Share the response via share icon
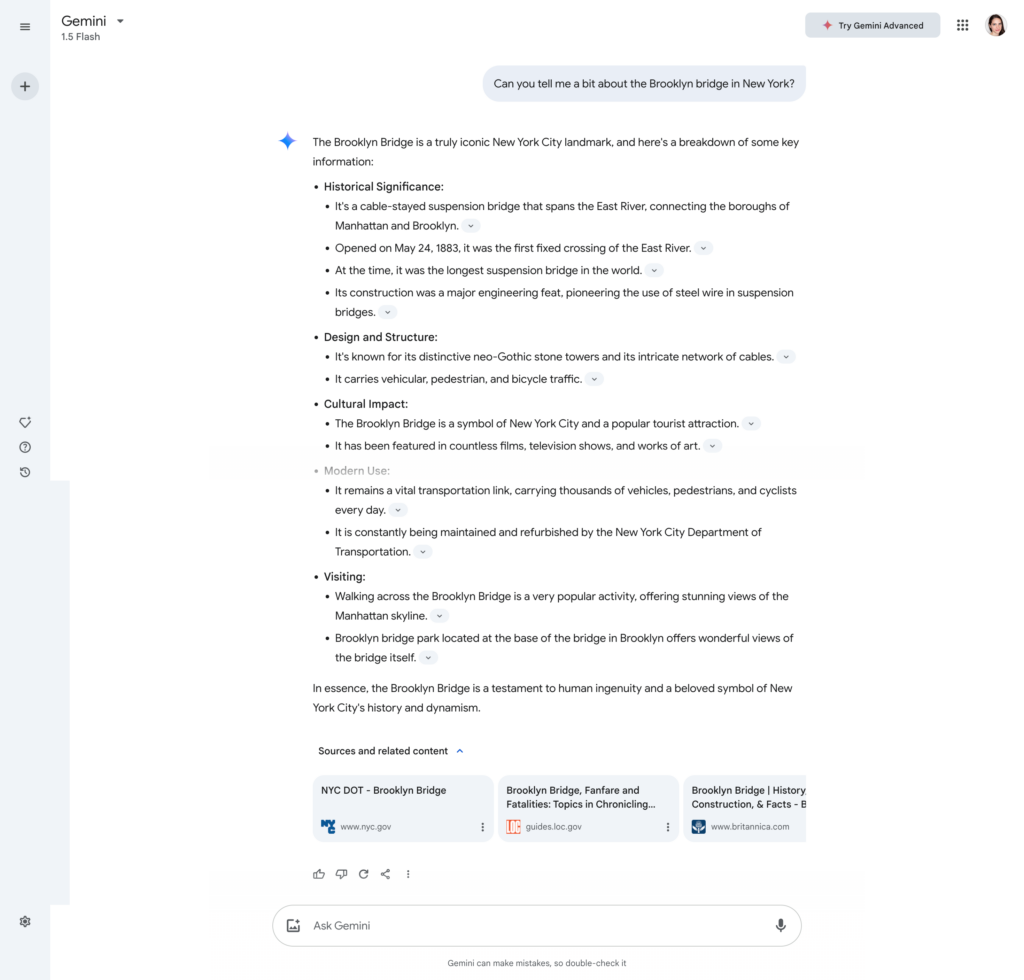The height and width of the screenshot is (980, 1024). click(x=385, y=874)
